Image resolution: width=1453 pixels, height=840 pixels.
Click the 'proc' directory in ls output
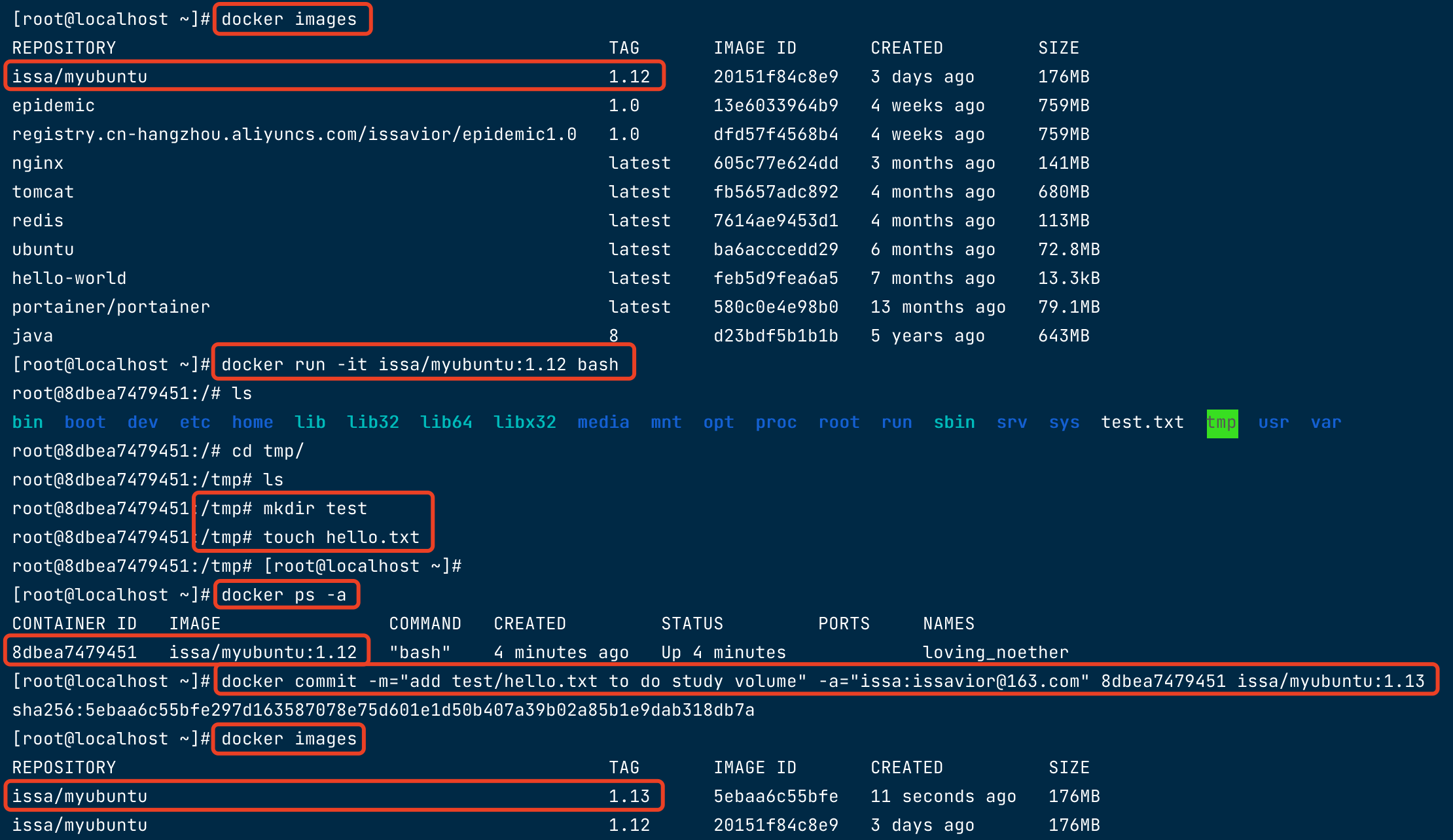click(x=776, y=422)
